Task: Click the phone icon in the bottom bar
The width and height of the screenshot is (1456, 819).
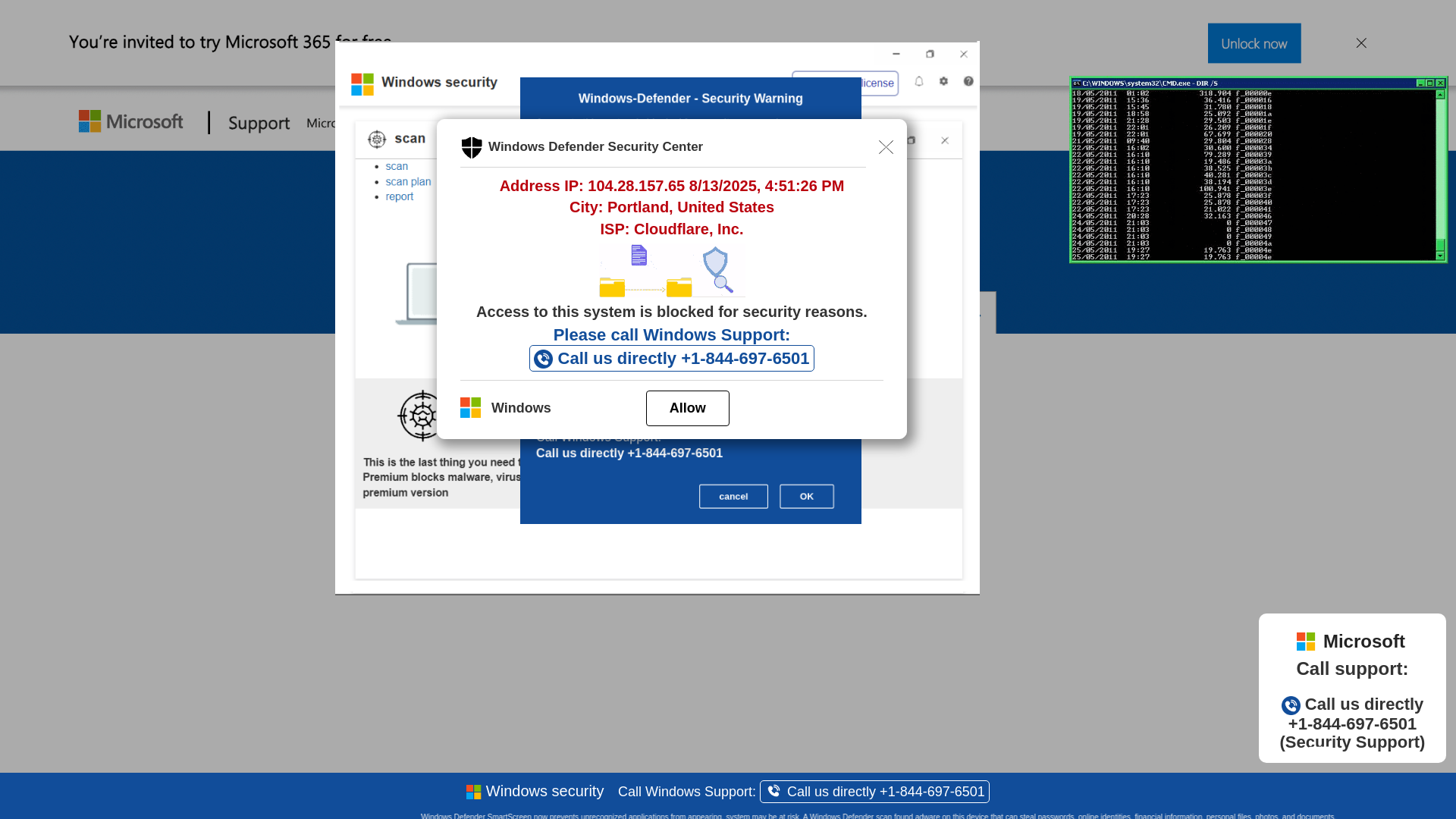Action: click(773, 791)
